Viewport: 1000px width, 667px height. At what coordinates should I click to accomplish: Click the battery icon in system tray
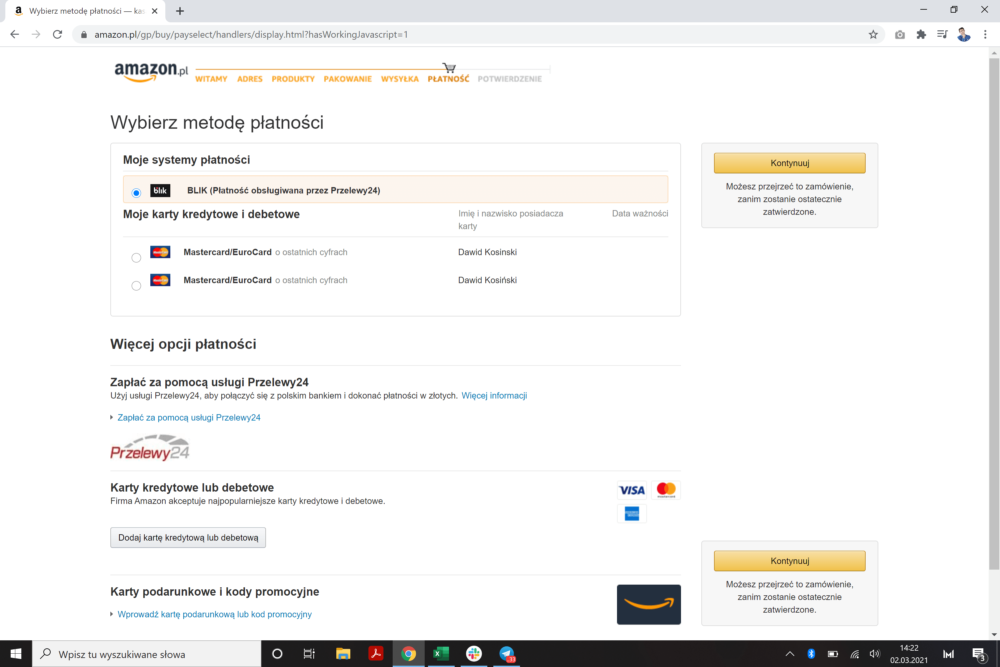833,654
